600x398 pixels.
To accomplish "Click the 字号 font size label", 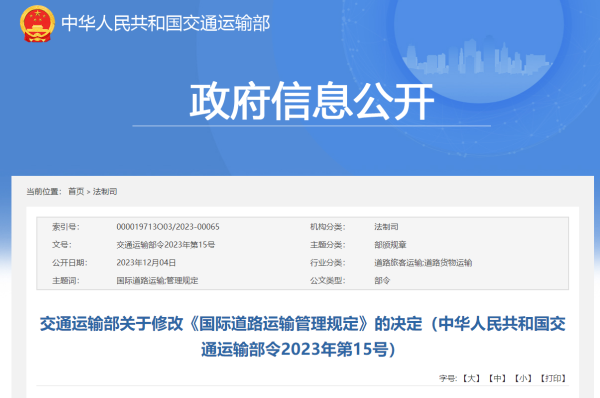I will pyautogui.click(x=448, y=378).
